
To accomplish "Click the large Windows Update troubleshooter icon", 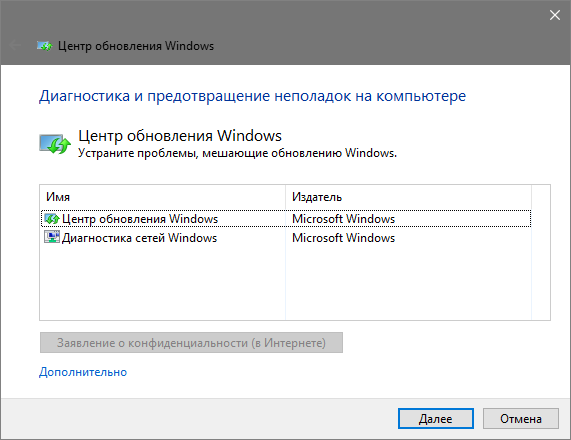I will coord(55,144).
